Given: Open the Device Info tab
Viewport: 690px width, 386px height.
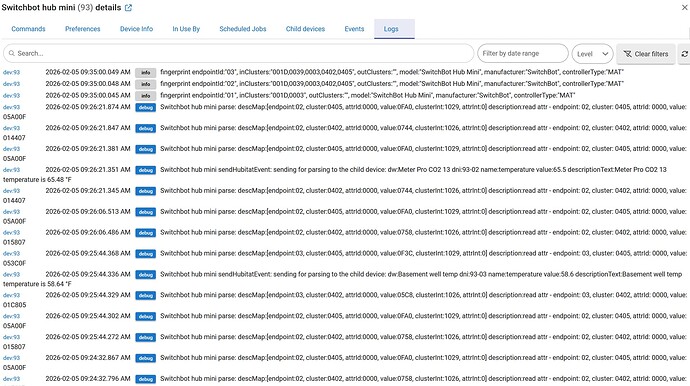Looking at the screenshot, I should pos(136,29).
